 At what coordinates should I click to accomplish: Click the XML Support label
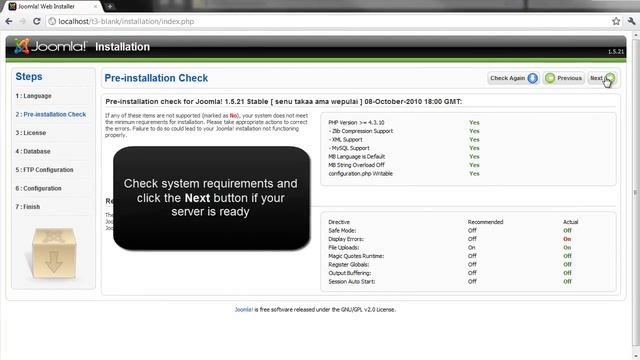click(345, 140)
